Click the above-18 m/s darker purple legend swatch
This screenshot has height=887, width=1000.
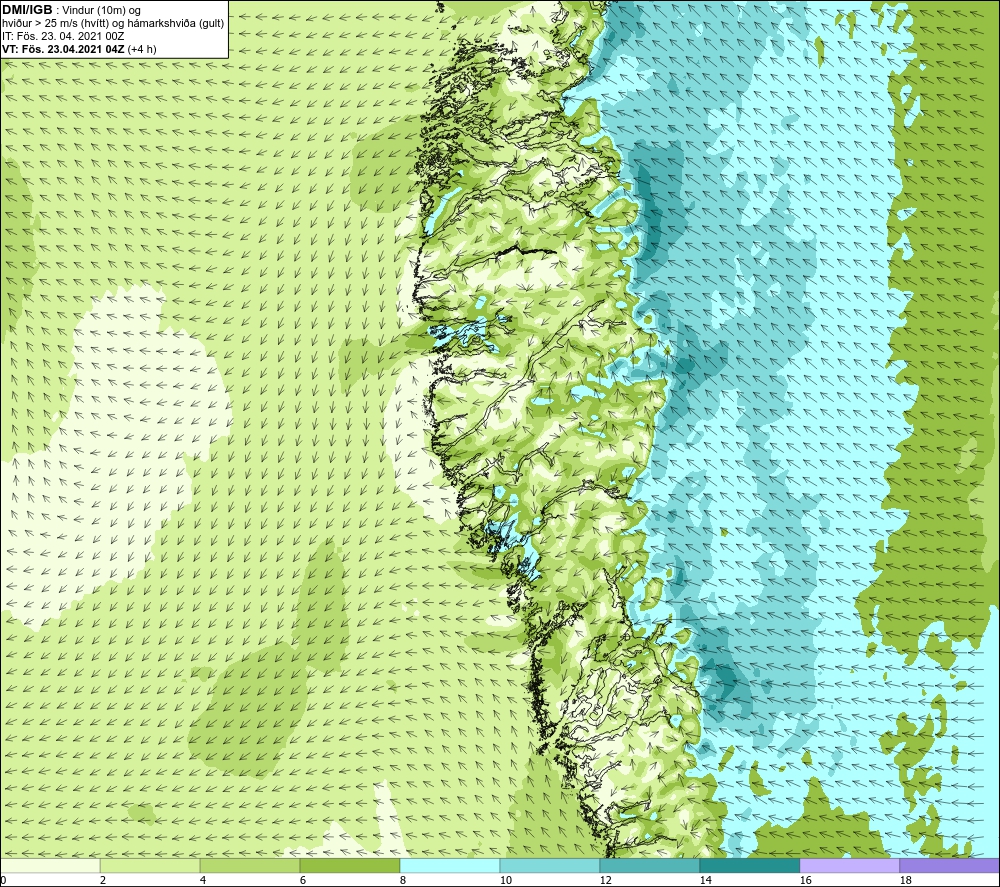[x=950, y=865]
